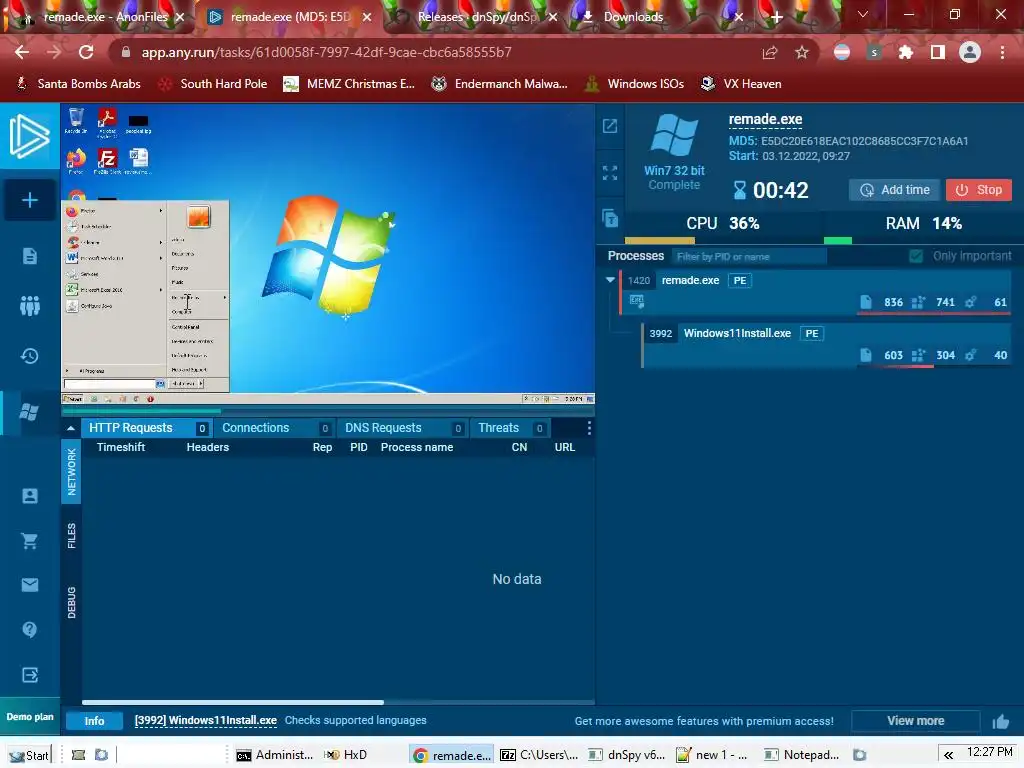Click files count icon for remade.exe

(866, 302)
